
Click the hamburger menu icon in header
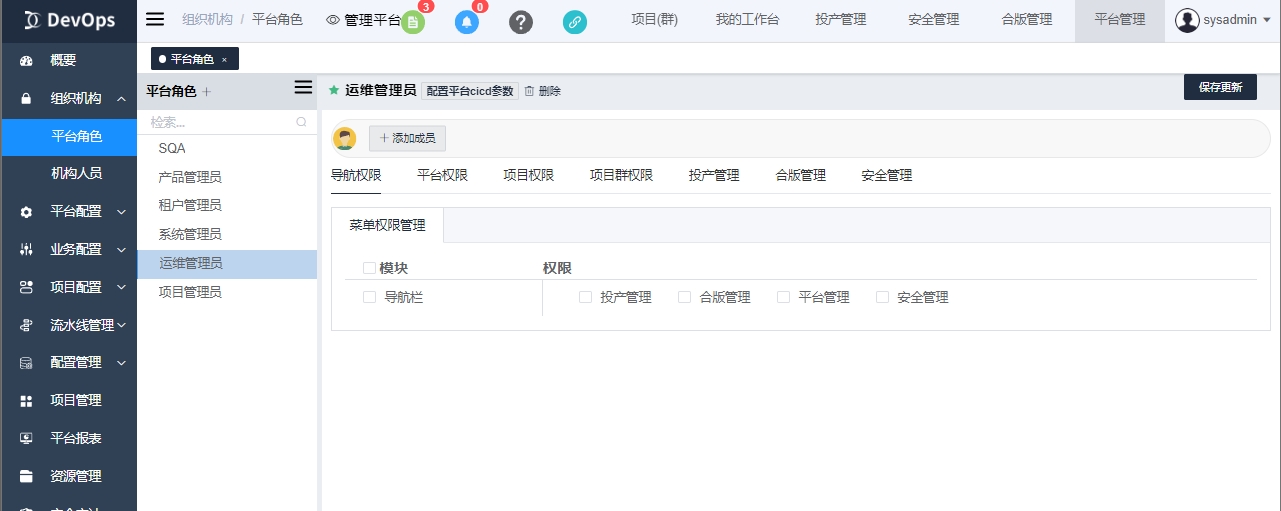(155, 19)
